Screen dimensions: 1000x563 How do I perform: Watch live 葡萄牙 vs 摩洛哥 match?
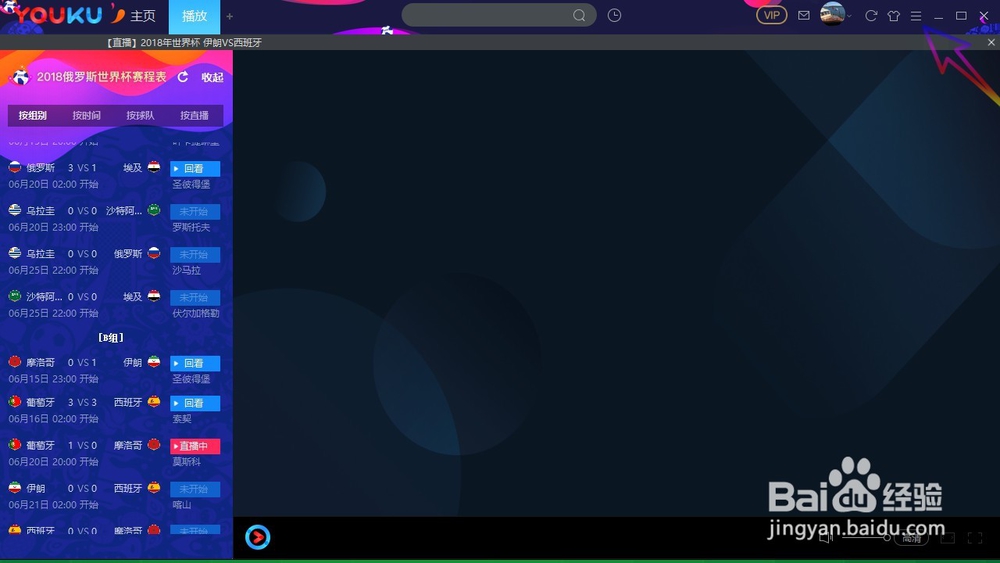coord(195,446)
